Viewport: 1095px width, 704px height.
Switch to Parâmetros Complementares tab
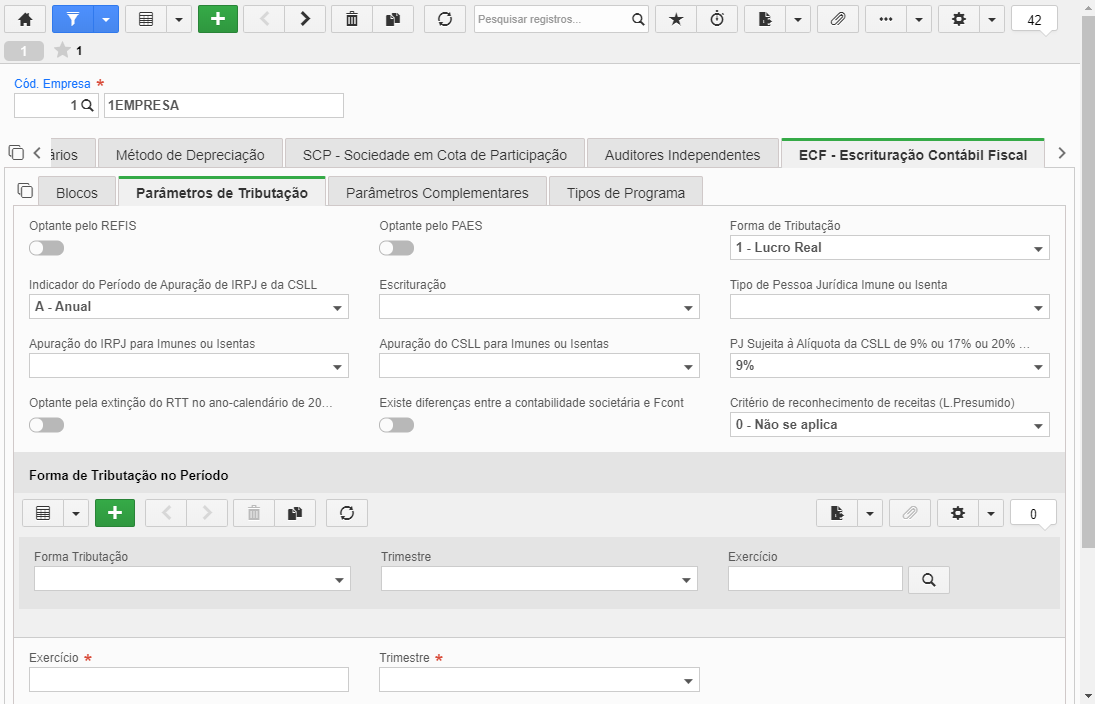(437, 193)
